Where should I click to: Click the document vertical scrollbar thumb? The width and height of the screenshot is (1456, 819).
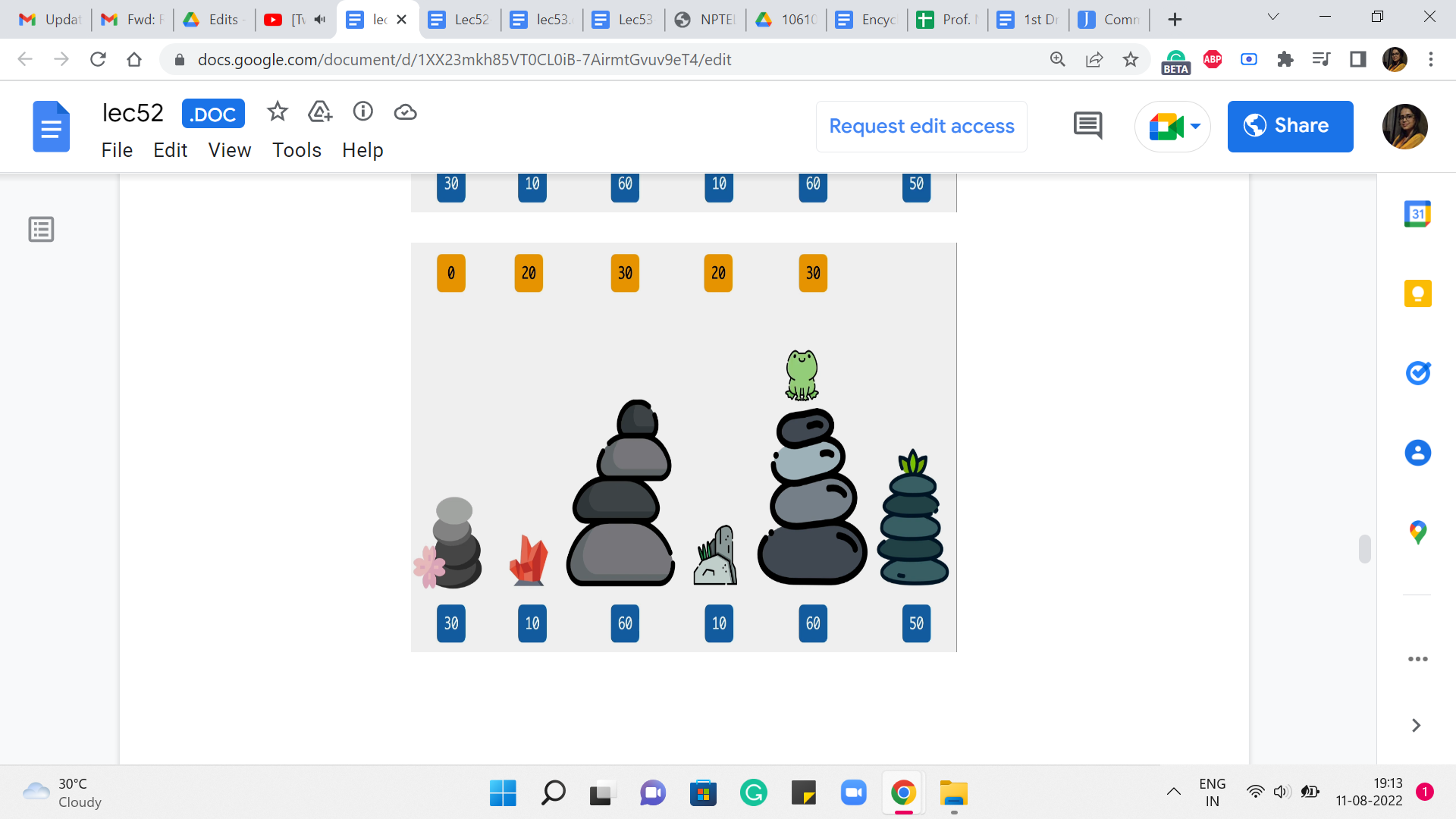click(x=1364, y=549)
